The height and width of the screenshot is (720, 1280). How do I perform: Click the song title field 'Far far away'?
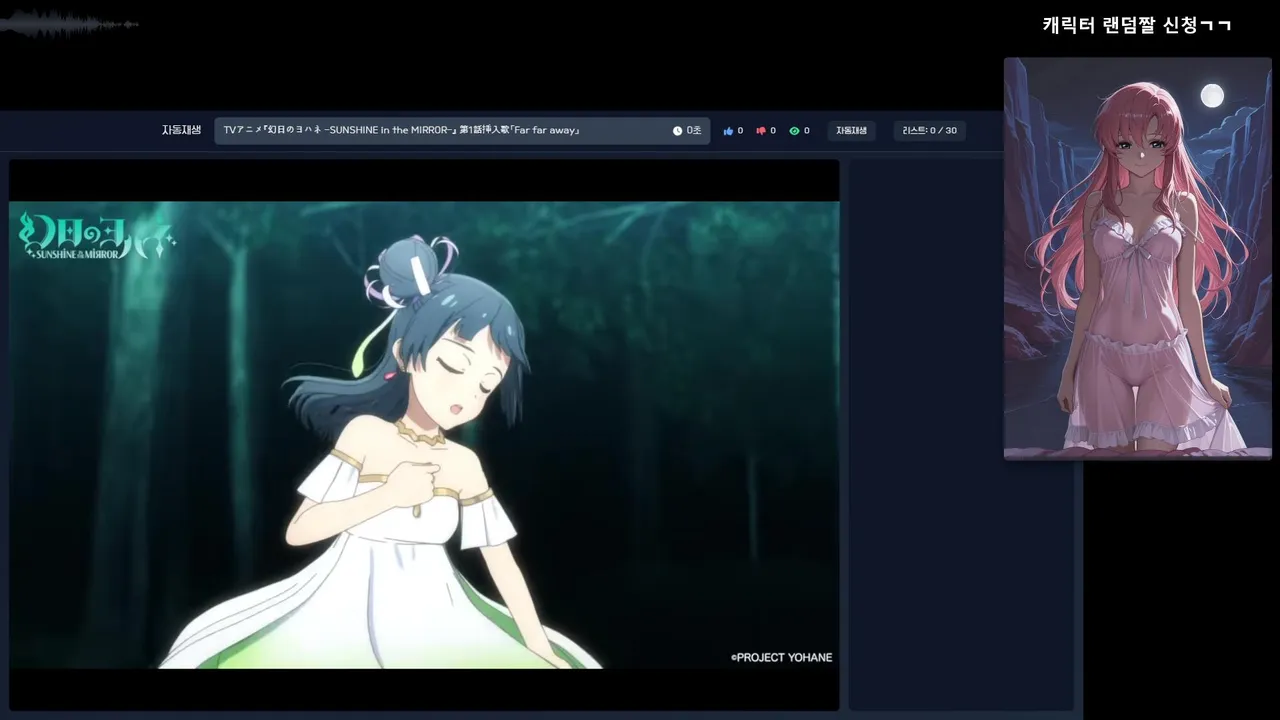click(x=462, y=131)
